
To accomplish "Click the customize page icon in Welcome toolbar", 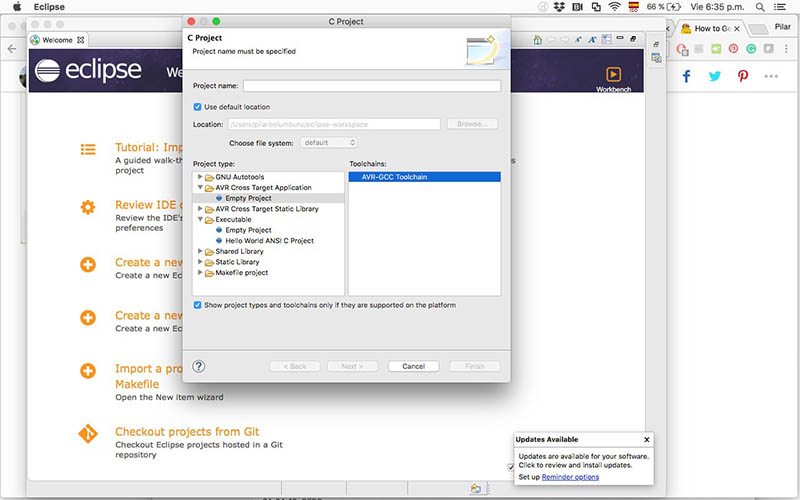I will pyautogui.click(x=606, y=39).
